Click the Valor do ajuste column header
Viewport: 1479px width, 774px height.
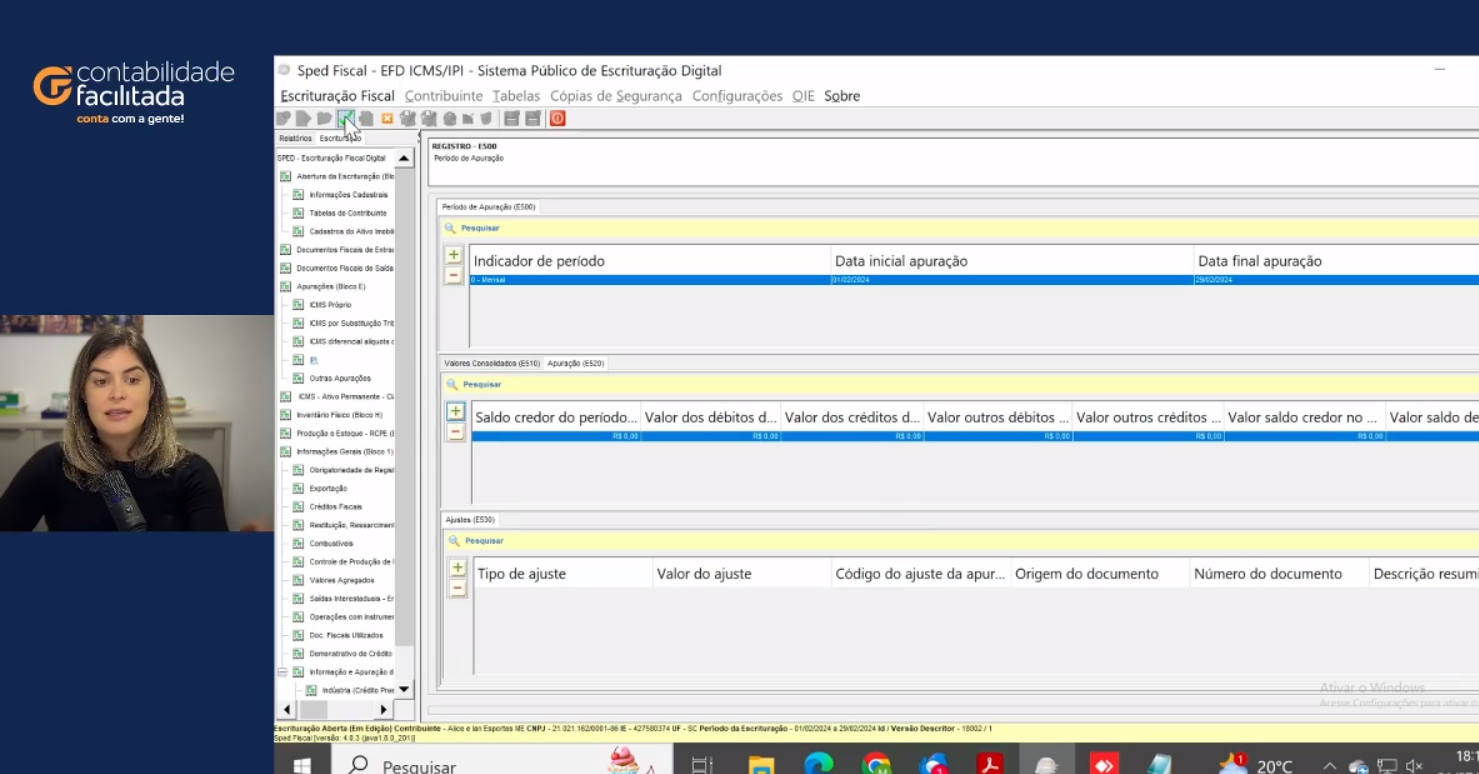[741, 574]
